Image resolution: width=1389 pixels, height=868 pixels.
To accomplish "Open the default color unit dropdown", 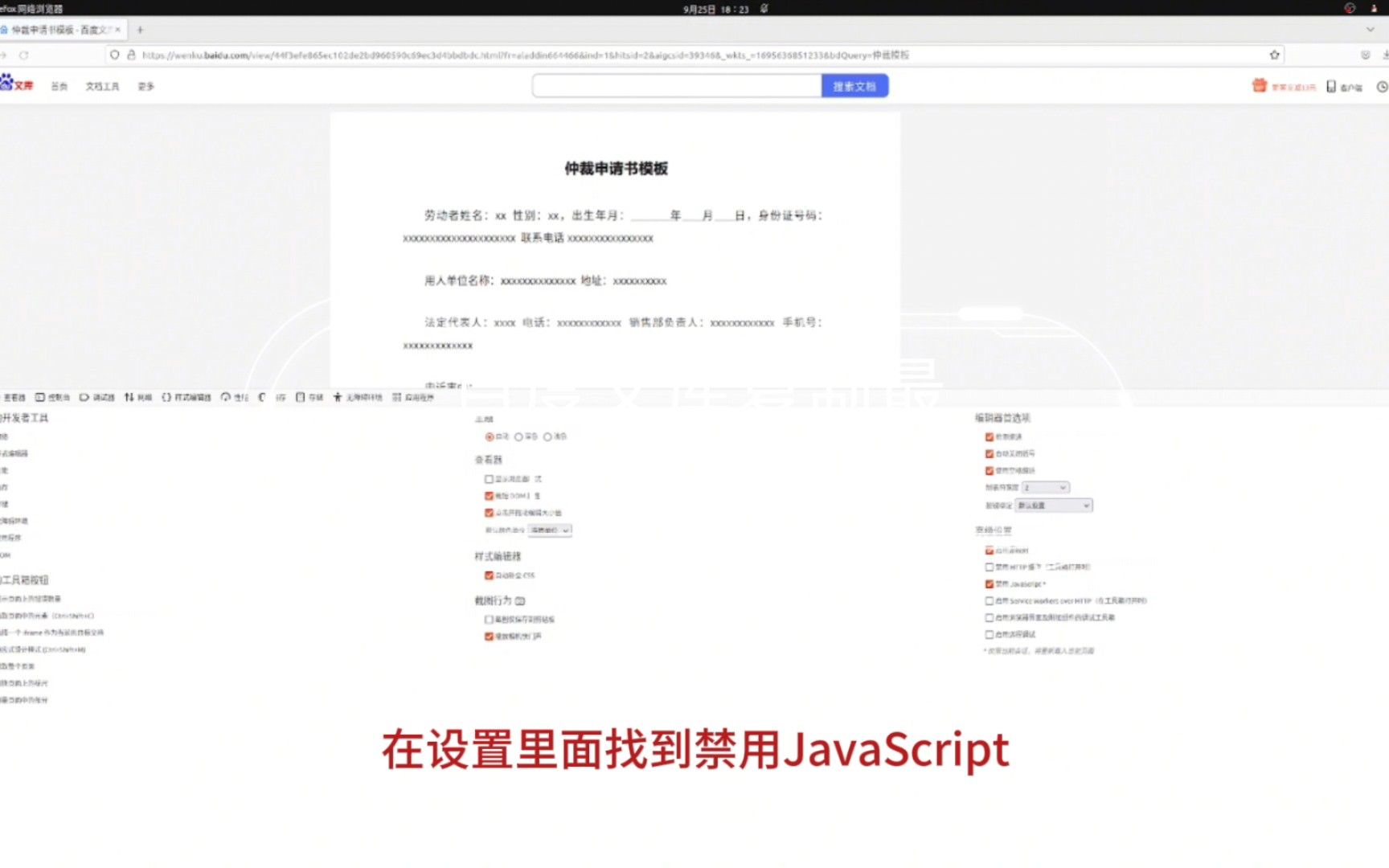I will coord(550,530).
